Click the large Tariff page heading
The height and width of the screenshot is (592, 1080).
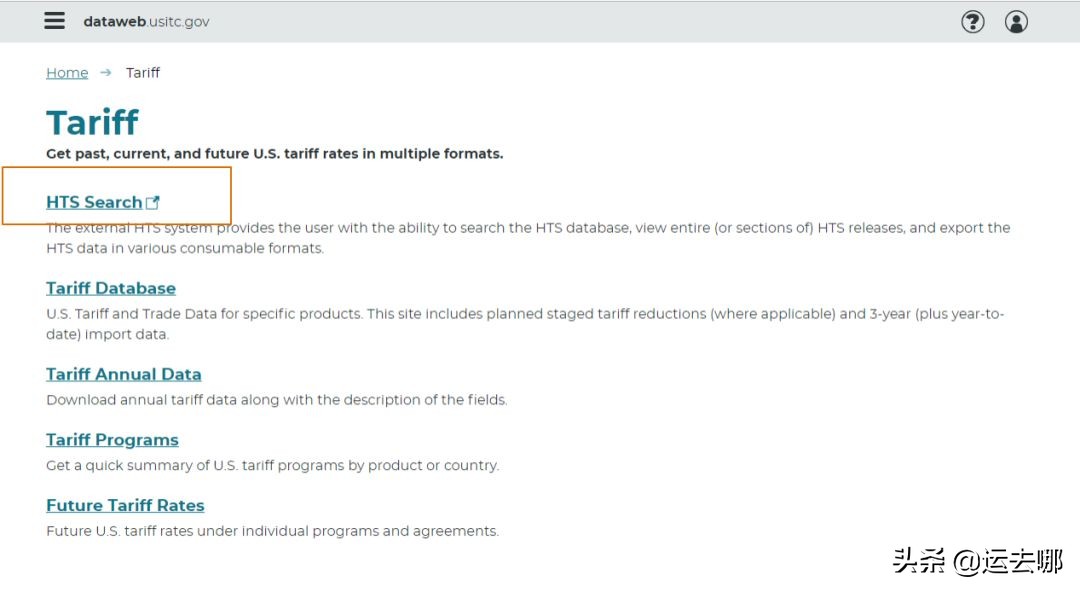click(x=92, y=123)
